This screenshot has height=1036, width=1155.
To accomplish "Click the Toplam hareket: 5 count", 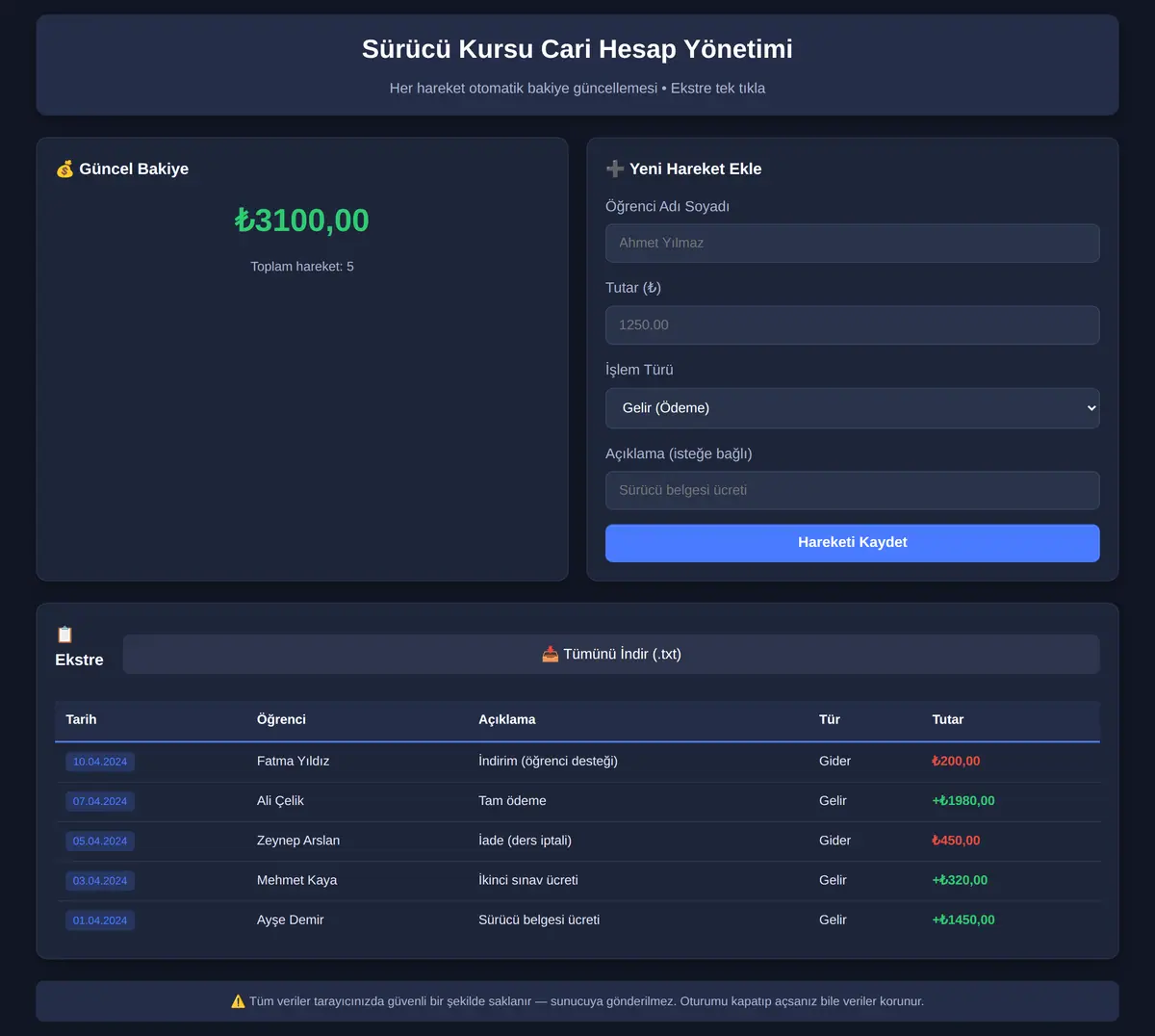I will click(x=302, y=267).
